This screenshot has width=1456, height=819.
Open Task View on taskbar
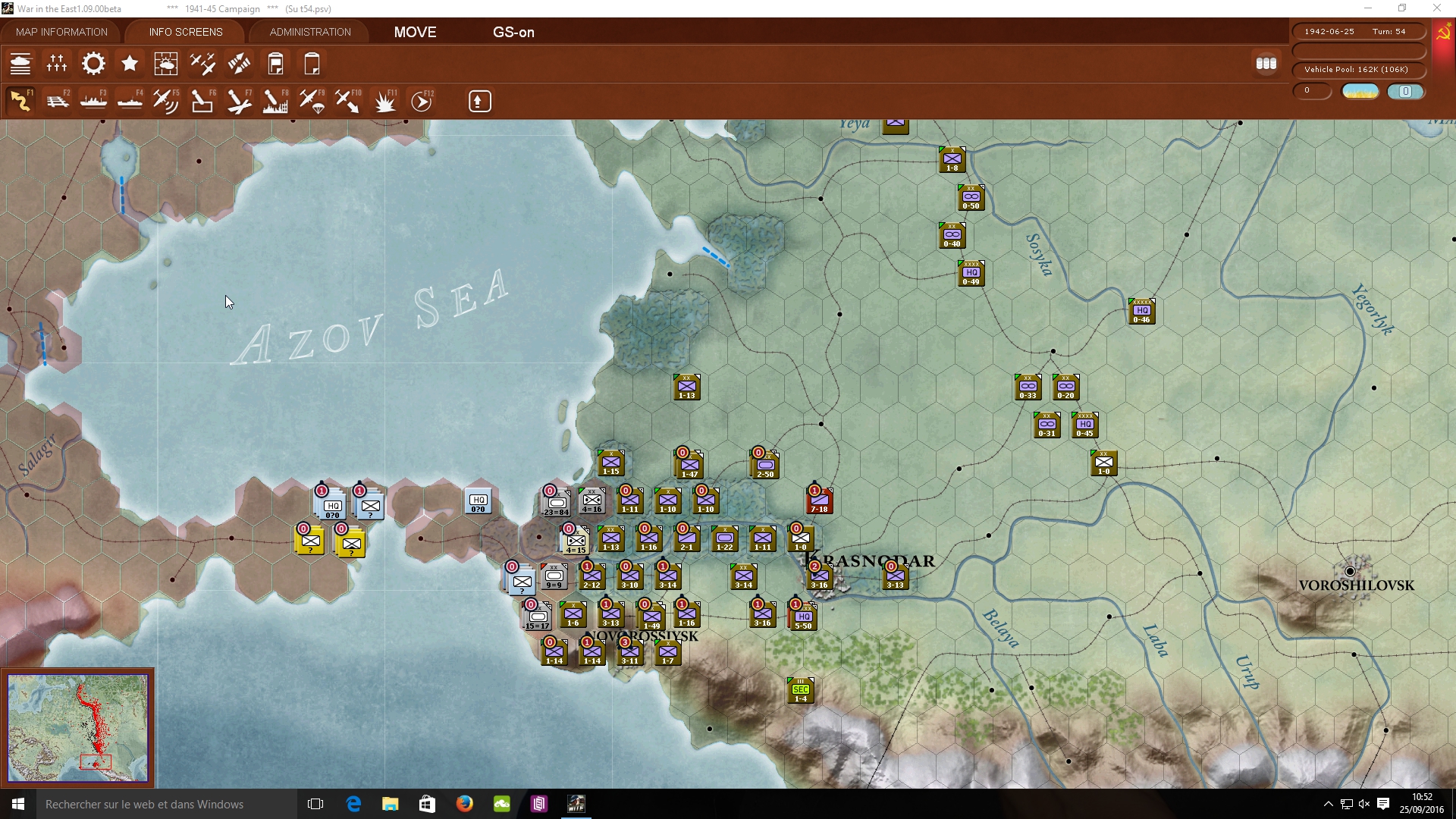tap(315, 804)
